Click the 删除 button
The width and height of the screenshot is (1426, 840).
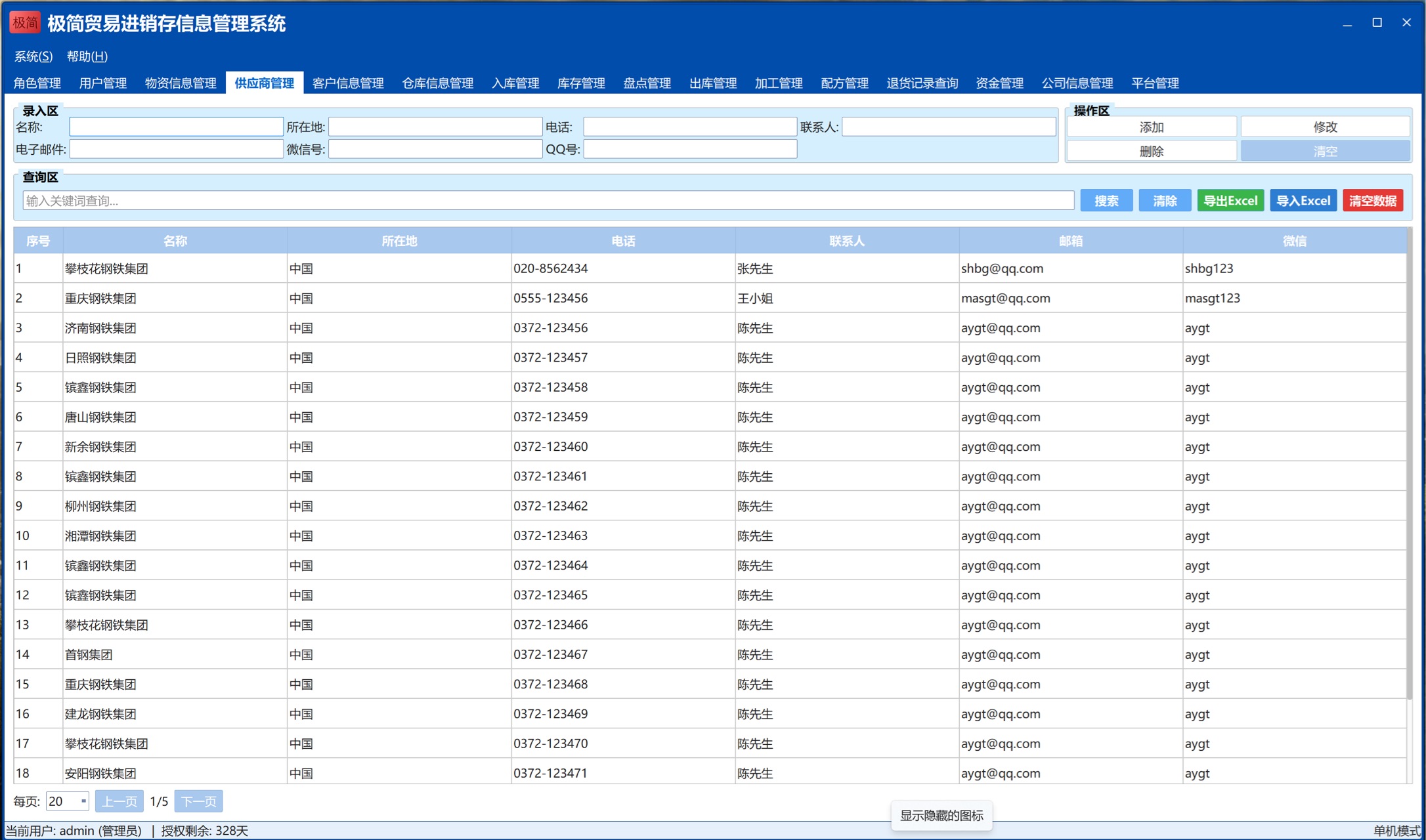coord(1152,152)
